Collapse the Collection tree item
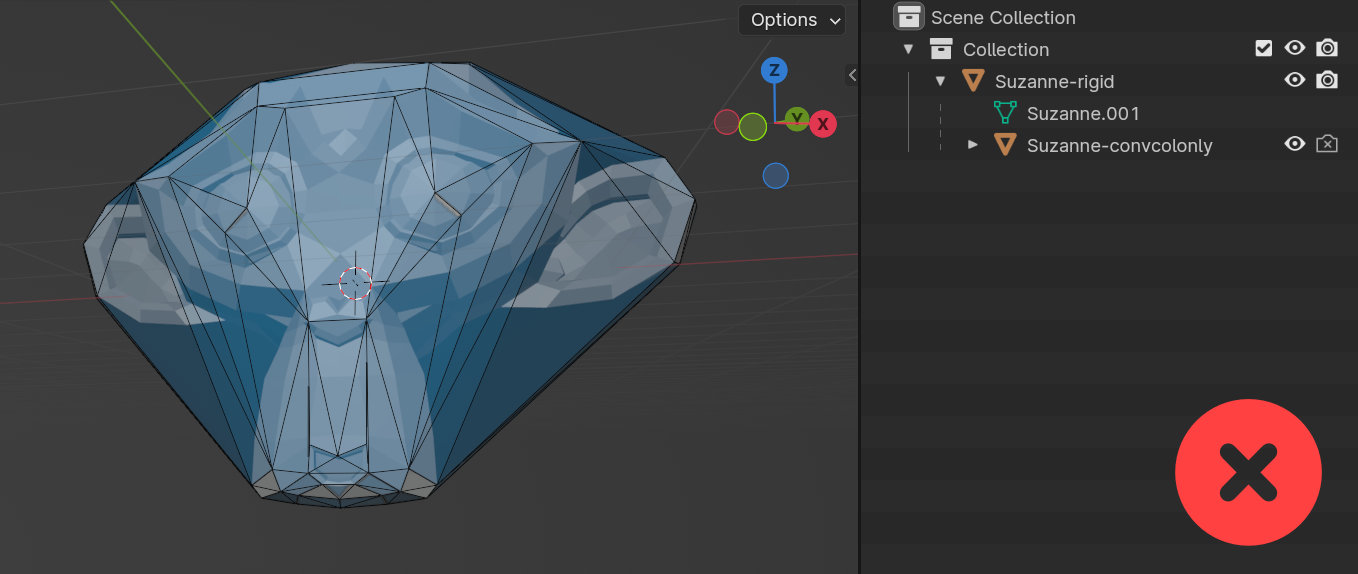 pos(908,49)
